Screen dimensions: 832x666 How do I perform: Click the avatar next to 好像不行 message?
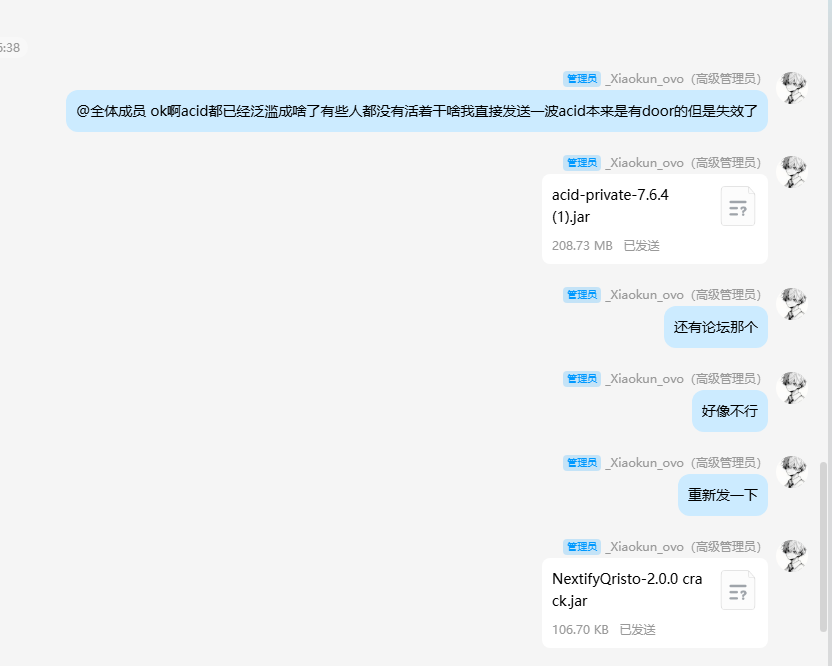793,388
